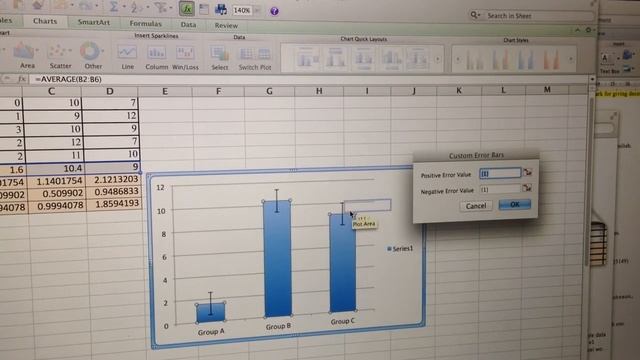
Task: Click the Select data icon
Action: pyautogui.click(x=220, y=54)
